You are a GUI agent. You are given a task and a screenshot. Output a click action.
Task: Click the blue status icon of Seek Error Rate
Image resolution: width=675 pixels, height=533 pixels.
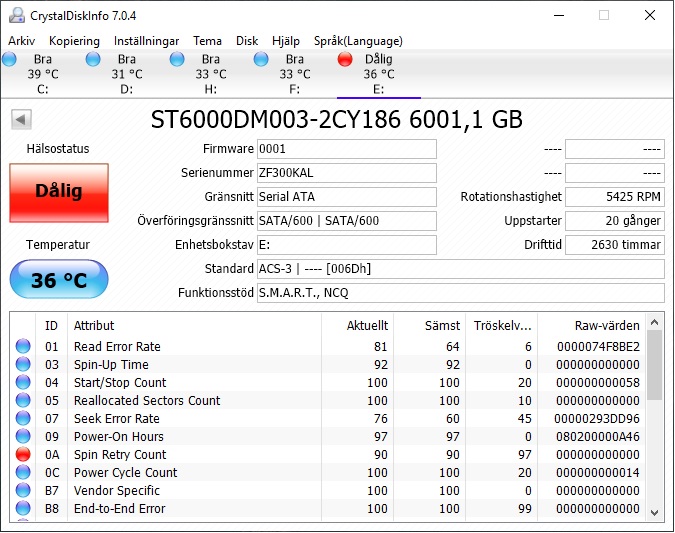click(23, 418)
